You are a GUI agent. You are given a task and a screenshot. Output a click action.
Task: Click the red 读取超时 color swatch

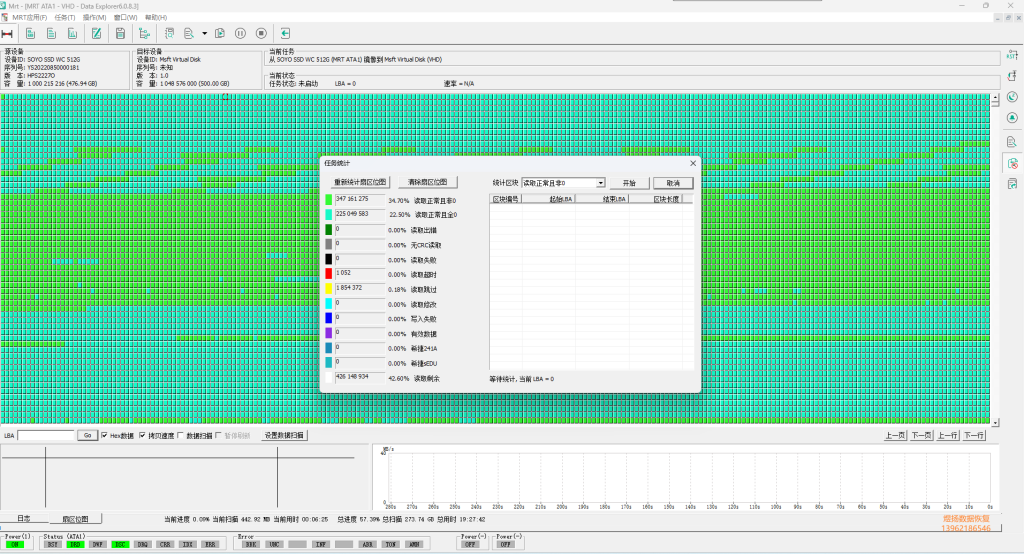[328, 274]
